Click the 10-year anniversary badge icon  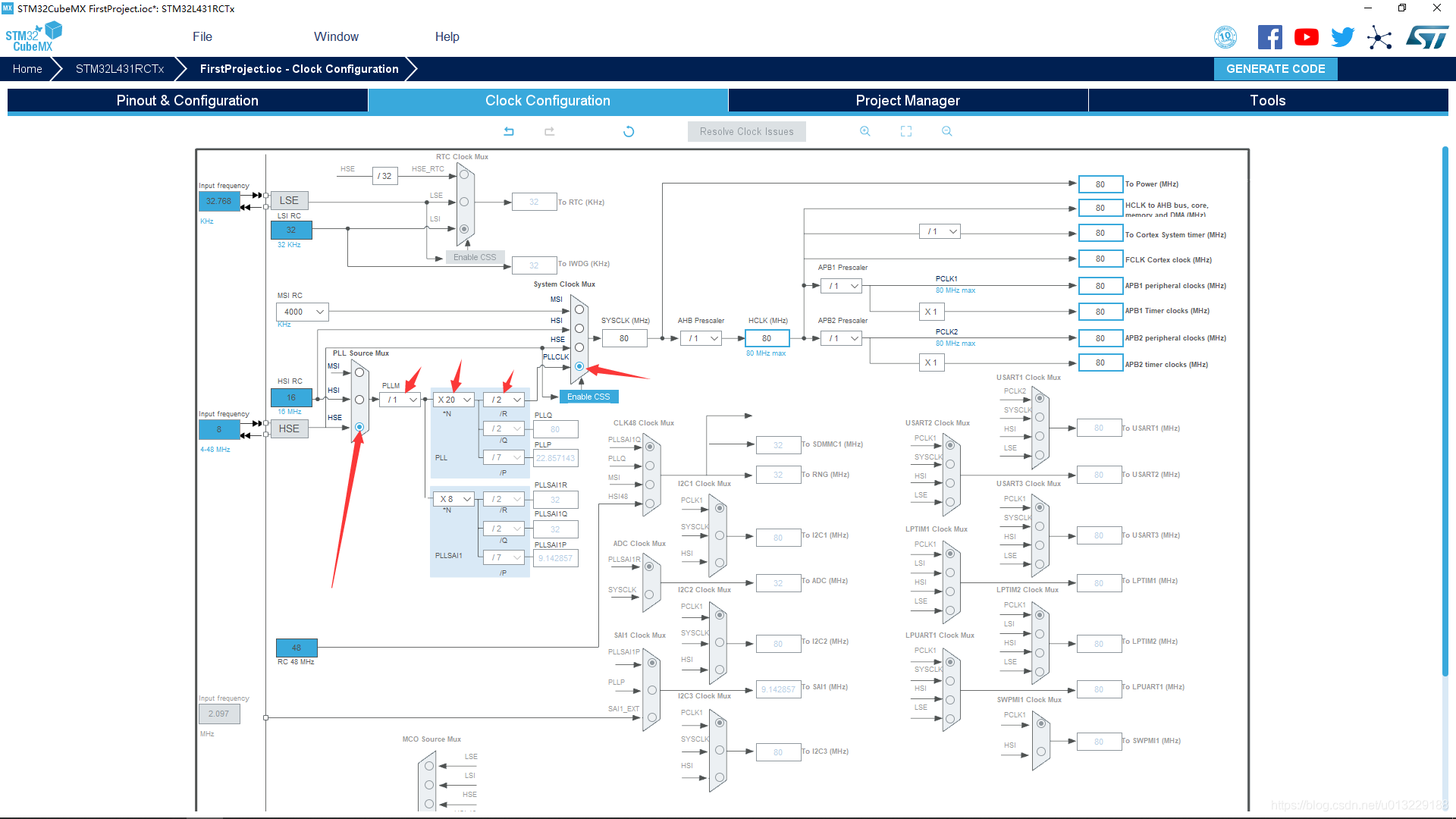point(1225,37)
